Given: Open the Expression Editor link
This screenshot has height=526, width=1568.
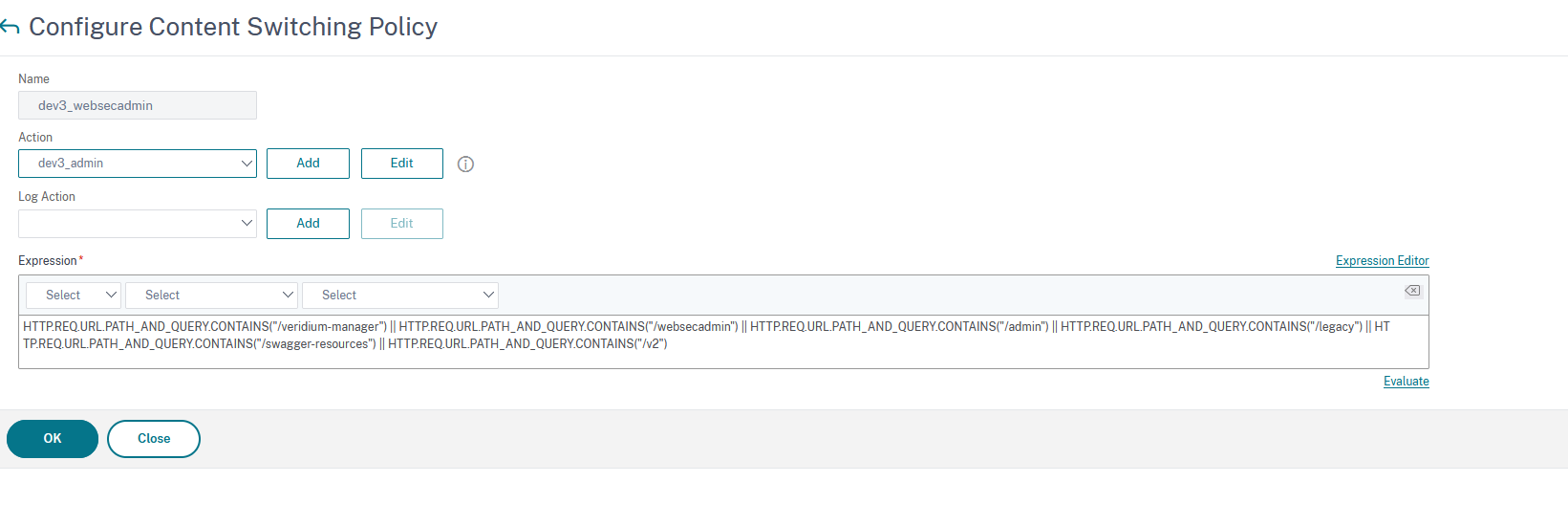Looking at the screenshot, I should click(1382, 261).
